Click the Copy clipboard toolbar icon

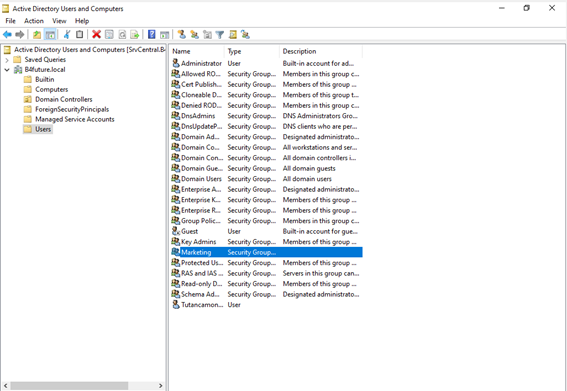[x=79, y=35]
